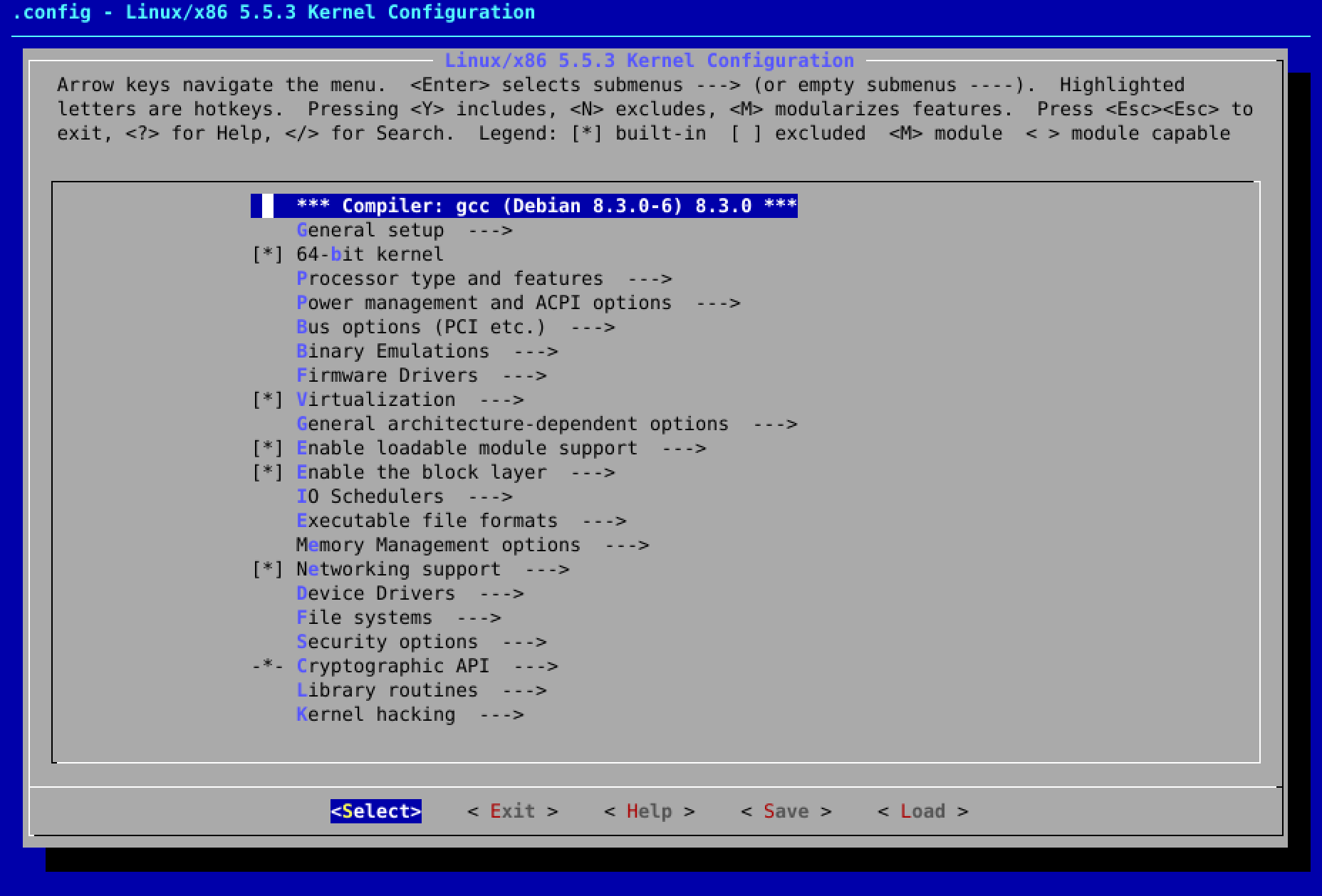
Task: Open Device Drivers menu entry
Action: tap(410, 593)
